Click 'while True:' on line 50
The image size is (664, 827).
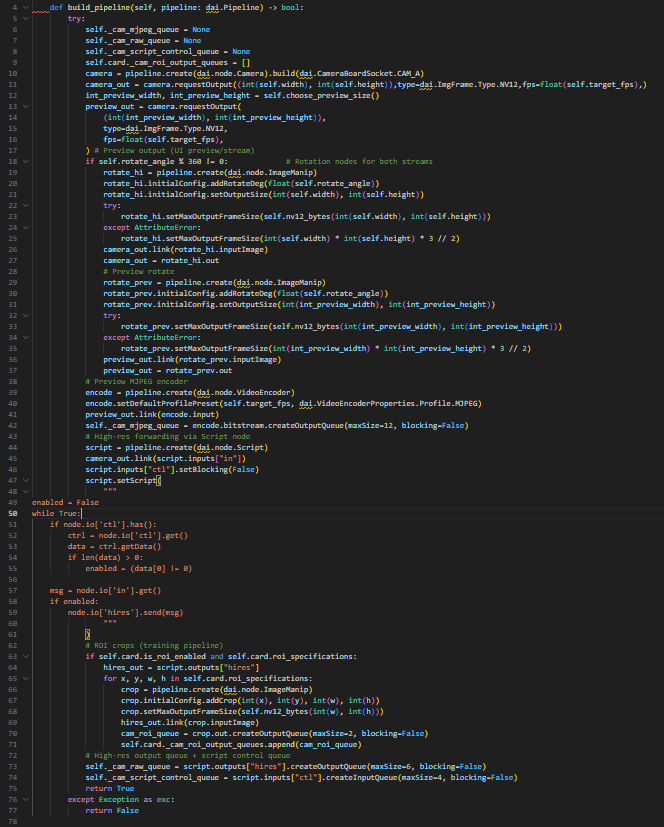(56, 514)
